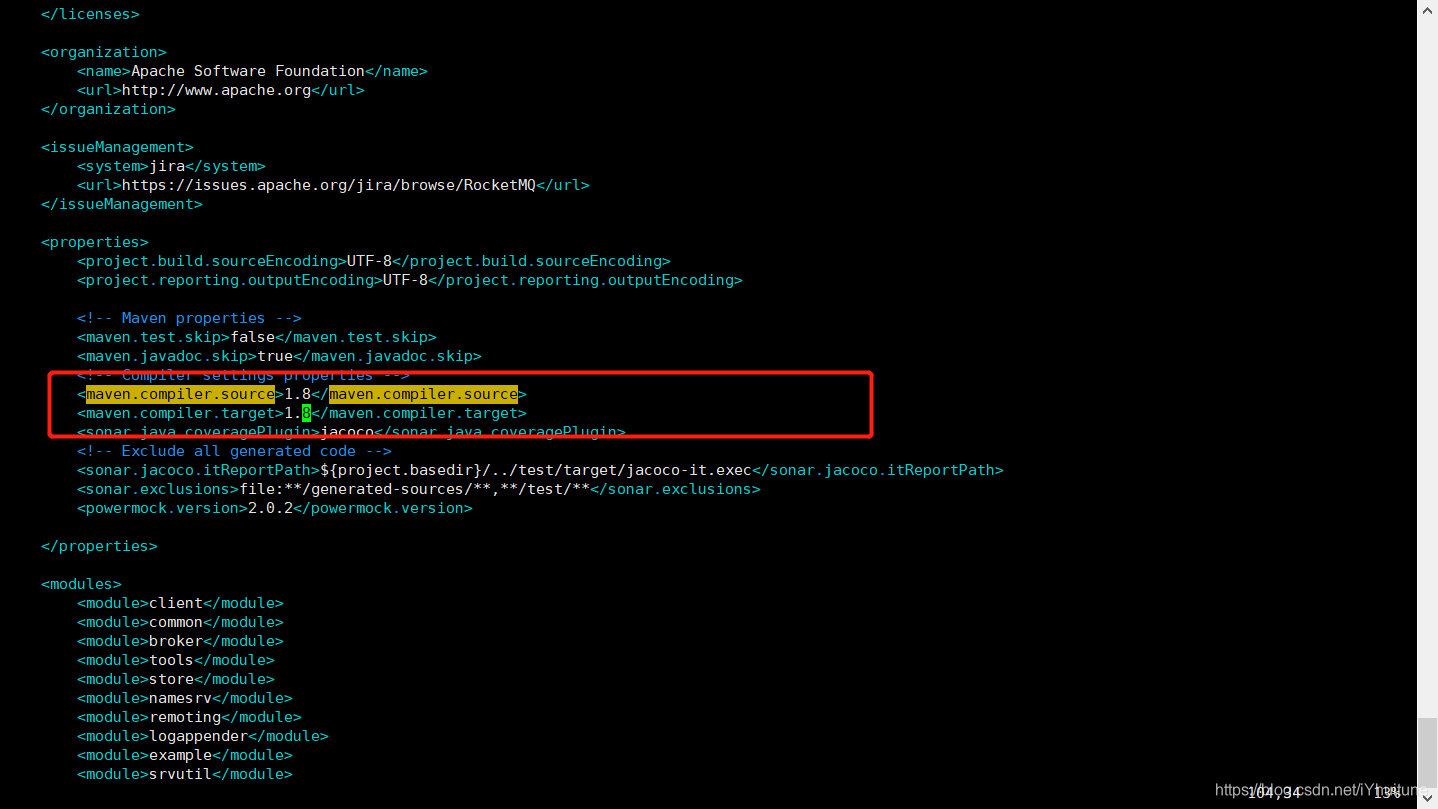This screenshot has height=809, width=1438.
Task: Click the 'client' module entry
Action: (180, 603)
